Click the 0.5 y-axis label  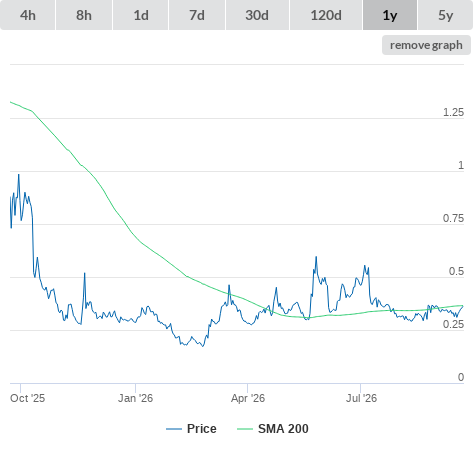click(456, 271)
